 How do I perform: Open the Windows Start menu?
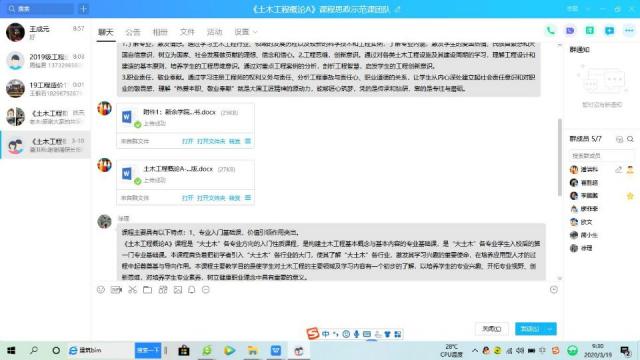tap(11, 351)
